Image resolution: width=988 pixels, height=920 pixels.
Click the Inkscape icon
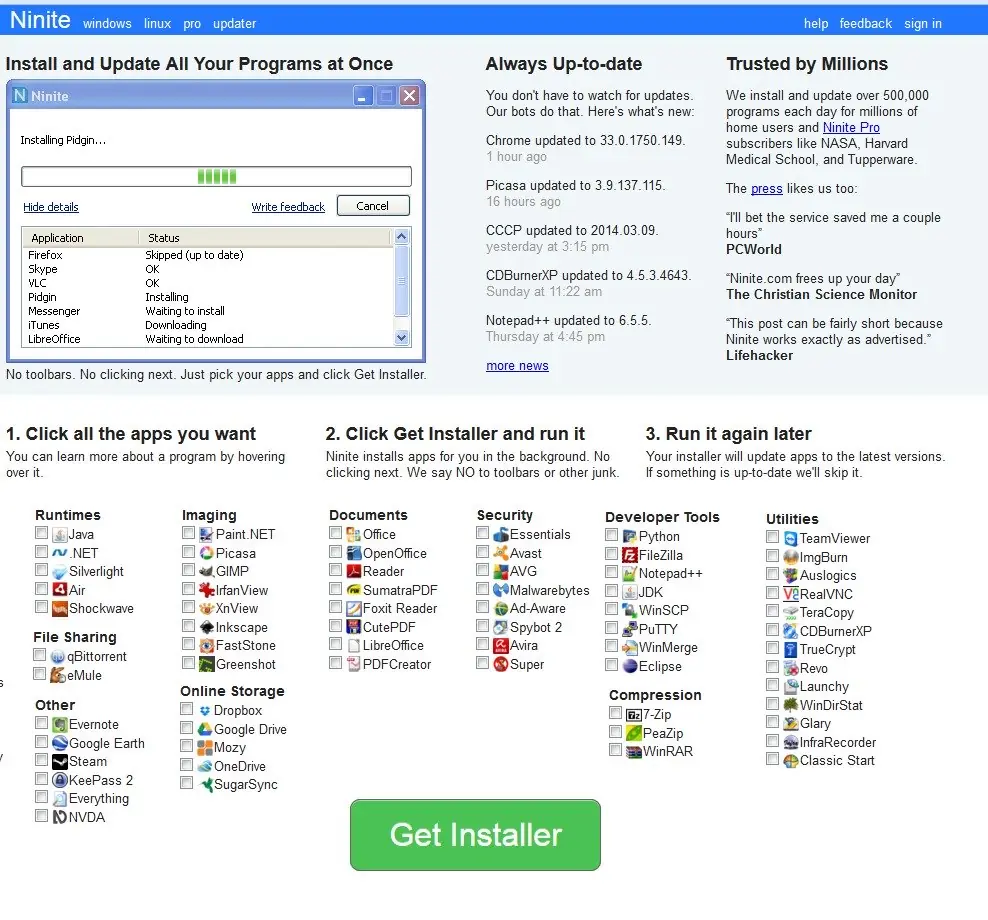tap(207, 627)
